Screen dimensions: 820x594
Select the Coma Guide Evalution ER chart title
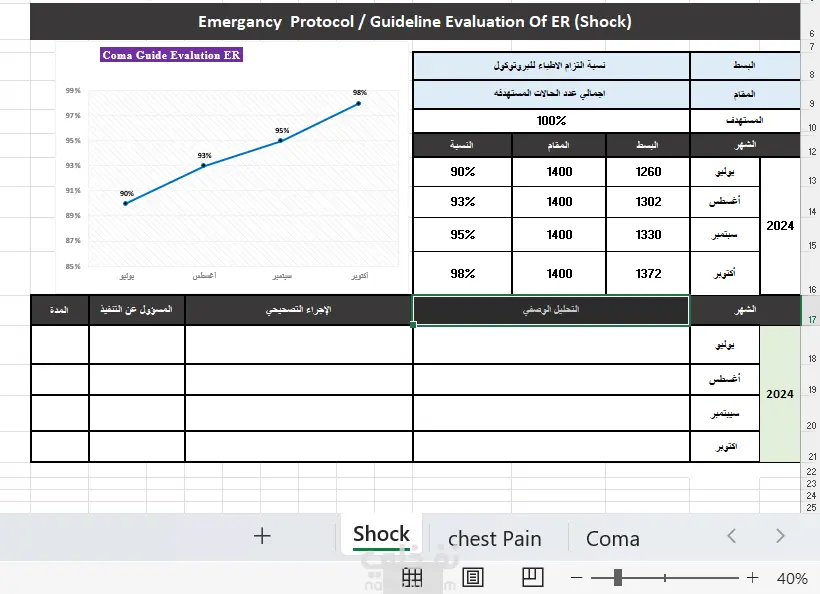tap(172, 55)
